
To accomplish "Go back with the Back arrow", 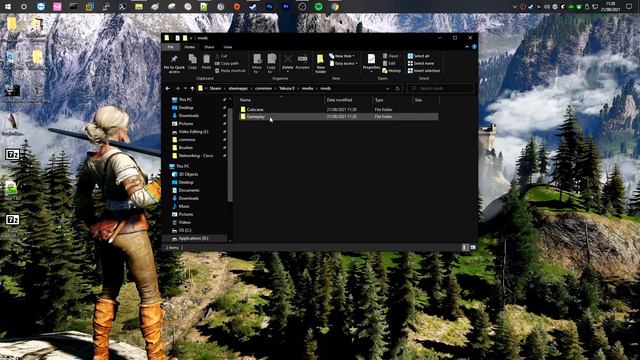I will pos(168,88).
